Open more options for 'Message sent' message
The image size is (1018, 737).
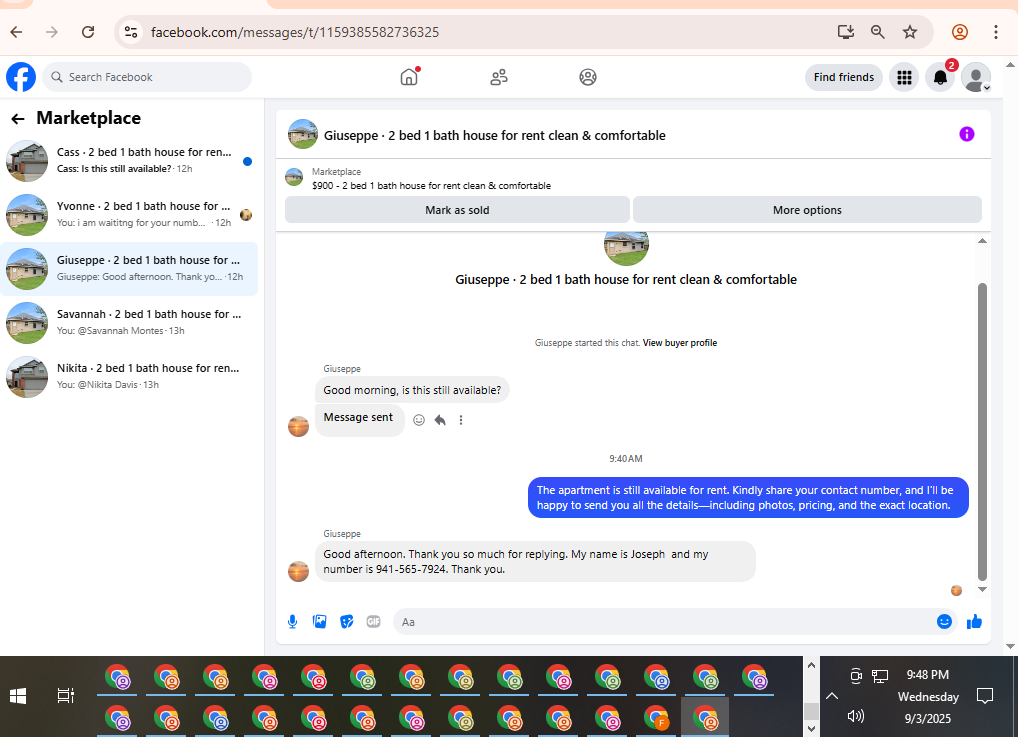pos(461,420)
